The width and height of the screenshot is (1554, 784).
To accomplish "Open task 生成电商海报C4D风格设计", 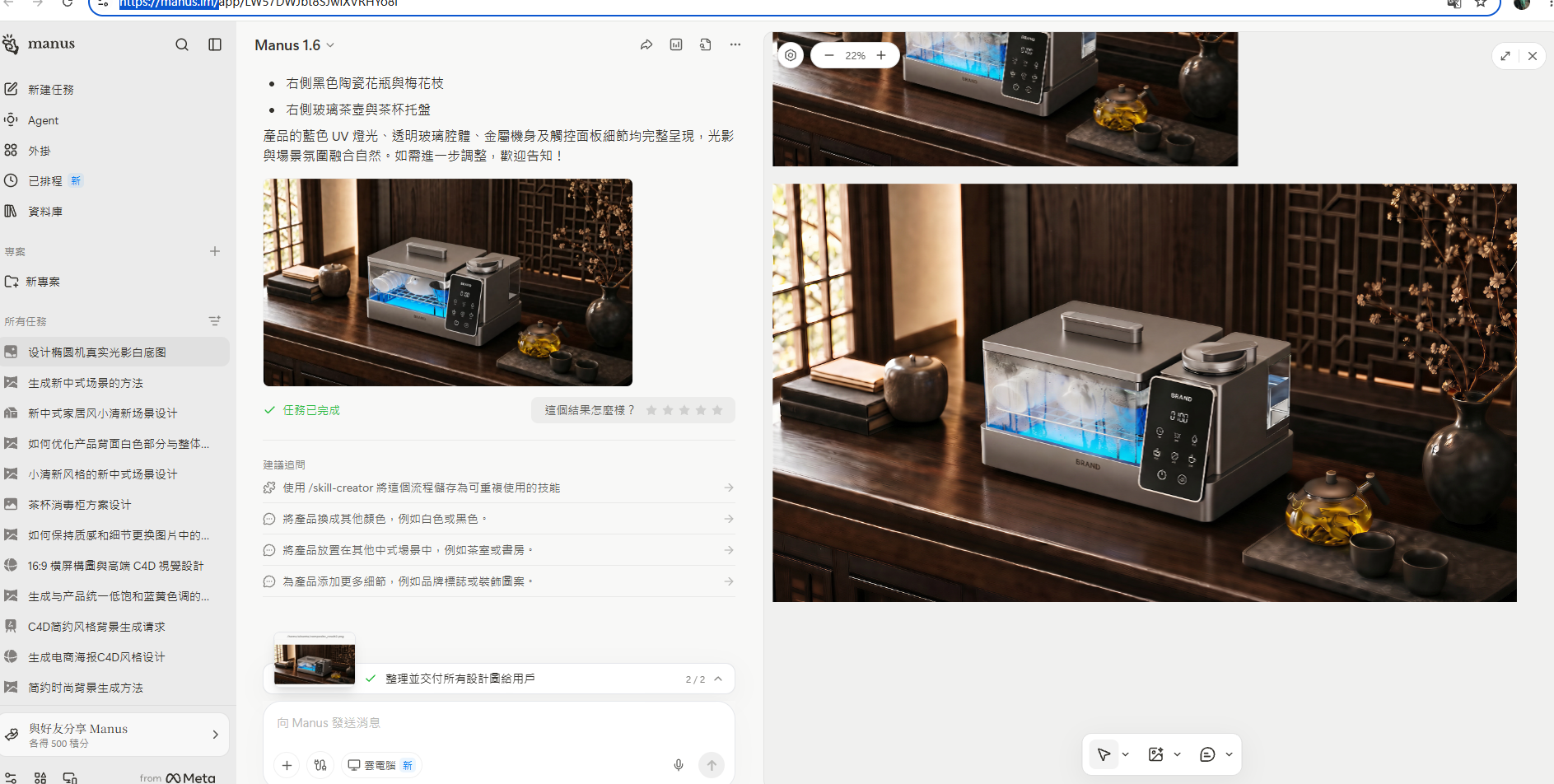I will click(115, 657).
